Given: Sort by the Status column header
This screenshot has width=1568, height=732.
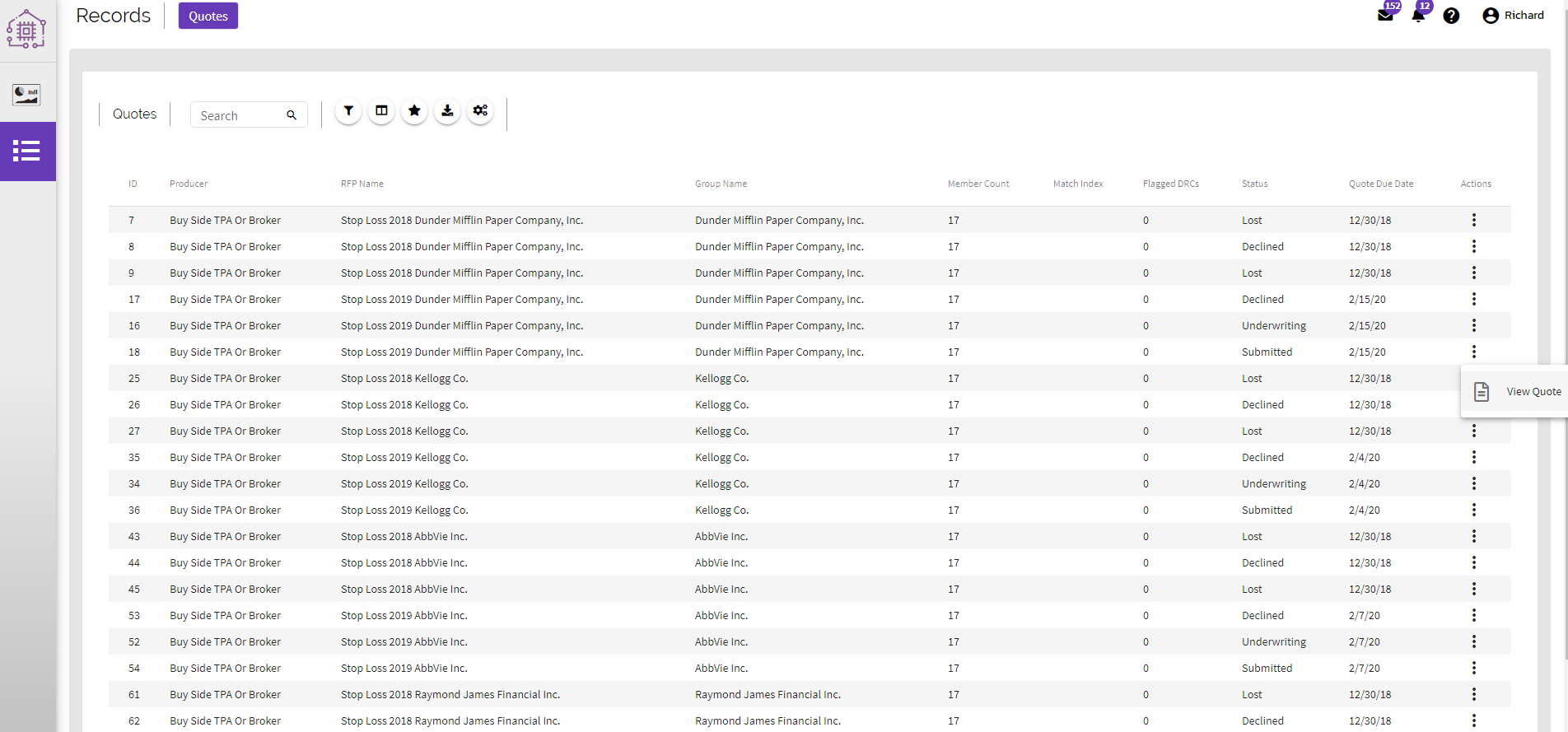Looking at the screenshot, I should coord(1254,184).
